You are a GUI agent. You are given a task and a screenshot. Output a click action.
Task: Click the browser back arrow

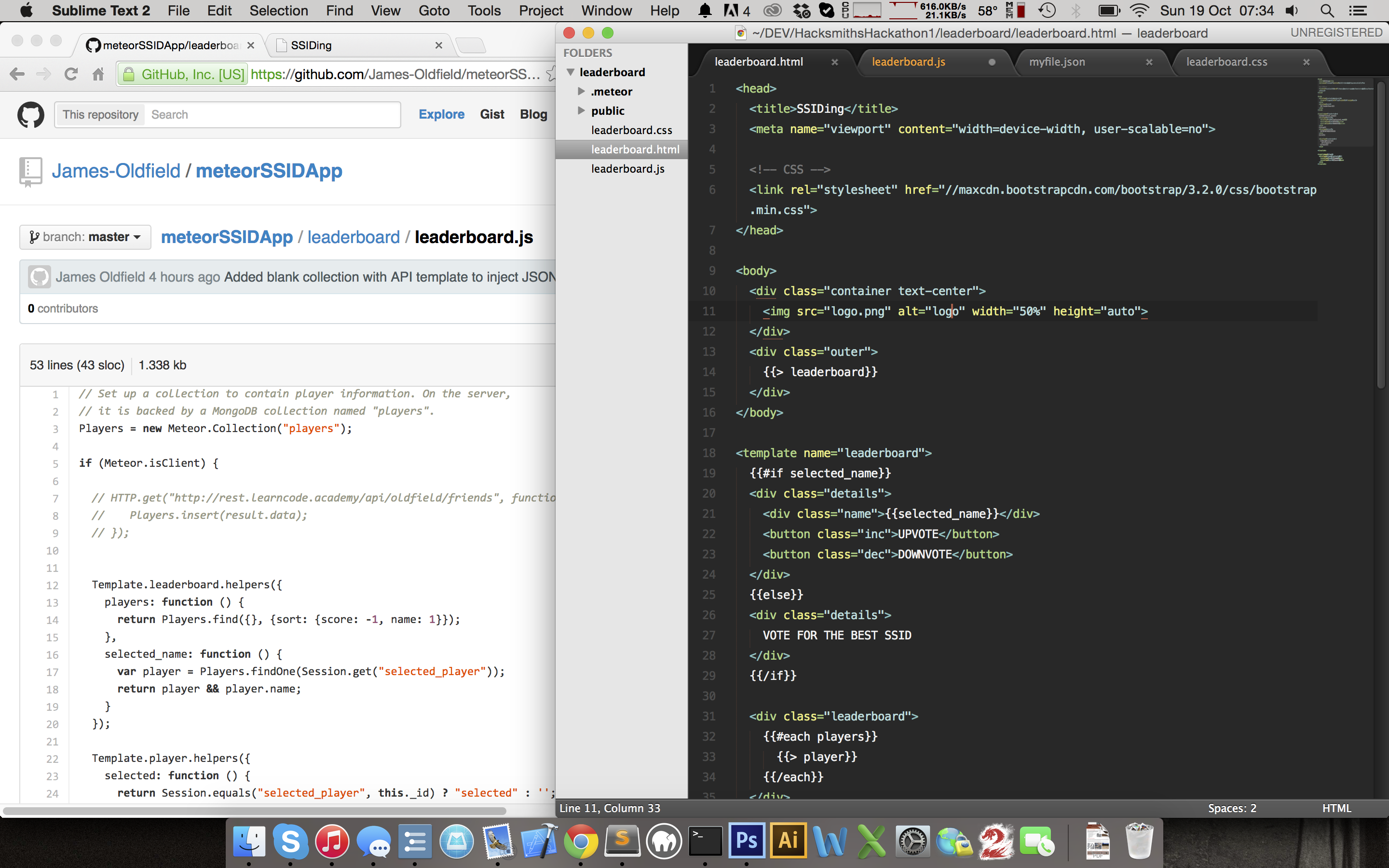[x=17, y=74]
